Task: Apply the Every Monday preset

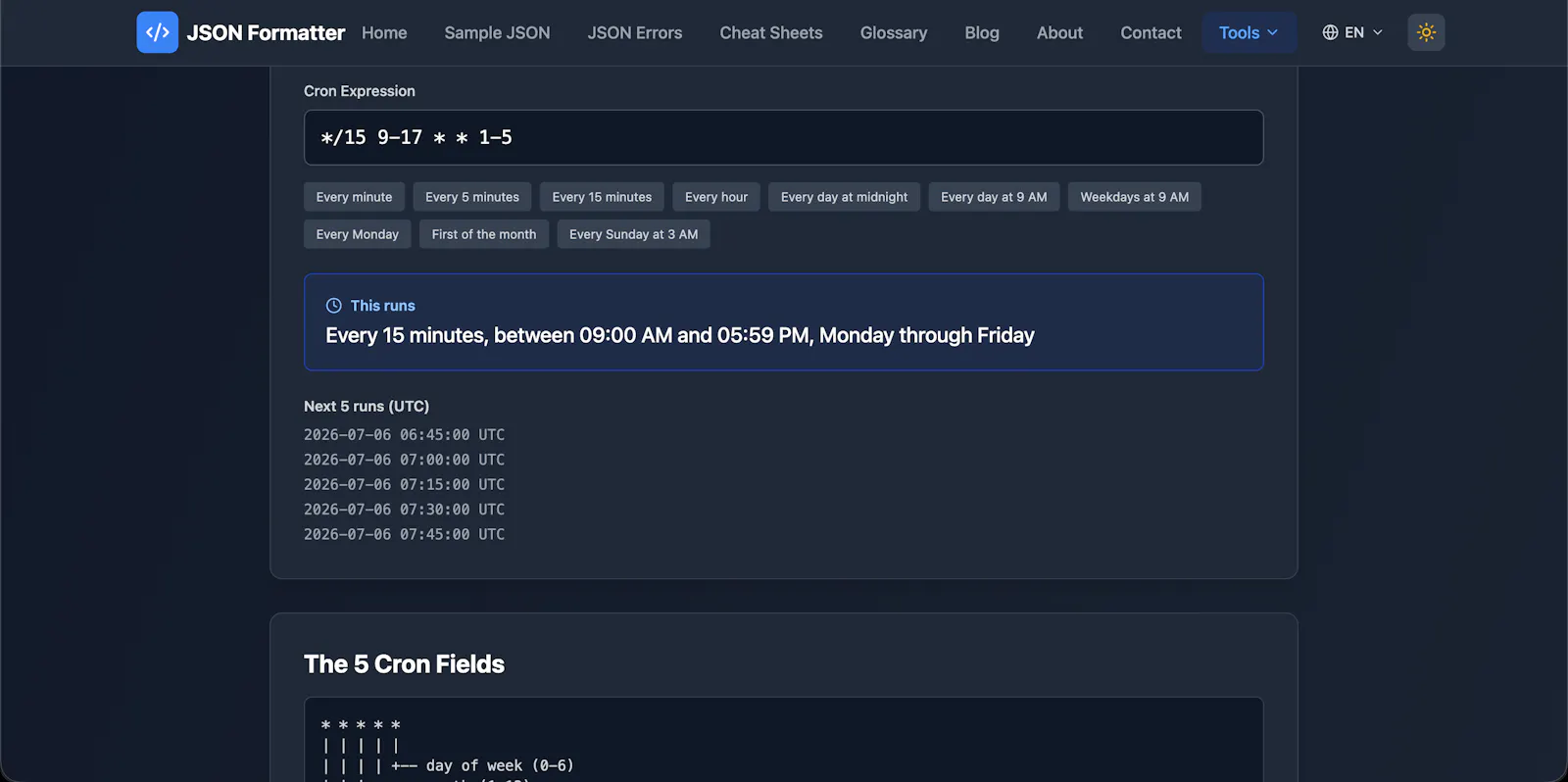Action: pyautogui.click(x=357, y=234)
